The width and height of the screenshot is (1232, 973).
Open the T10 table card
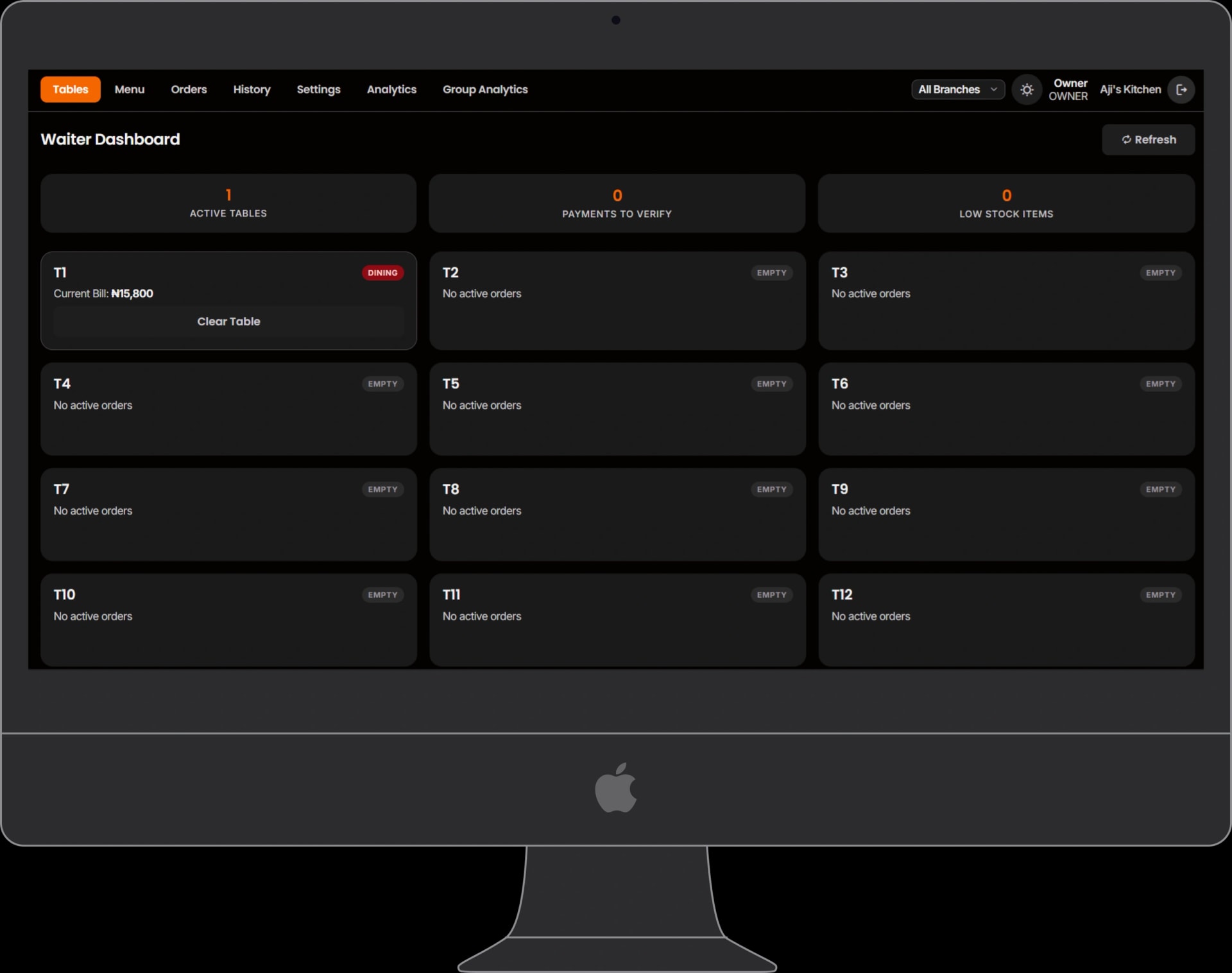point(228,620)
